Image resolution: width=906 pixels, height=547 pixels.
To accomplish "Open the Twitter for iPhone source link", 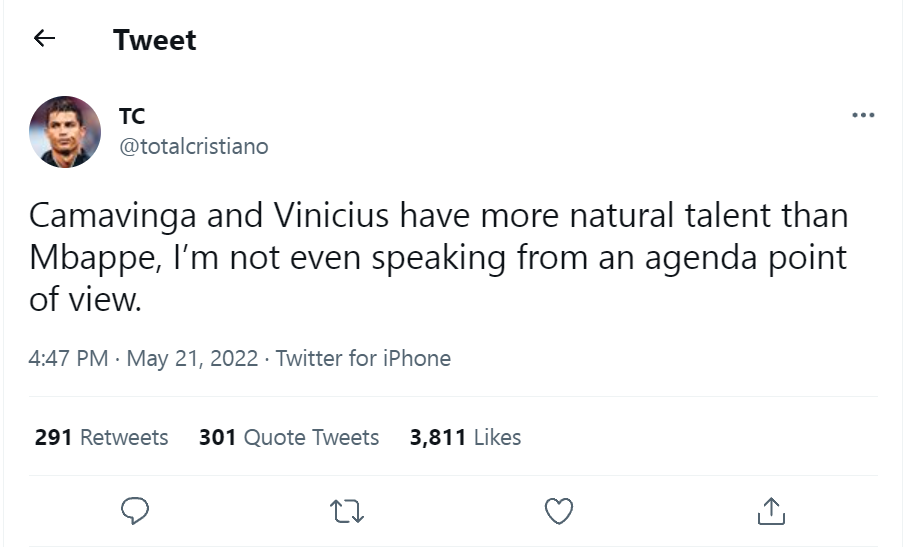I will 363,358.
